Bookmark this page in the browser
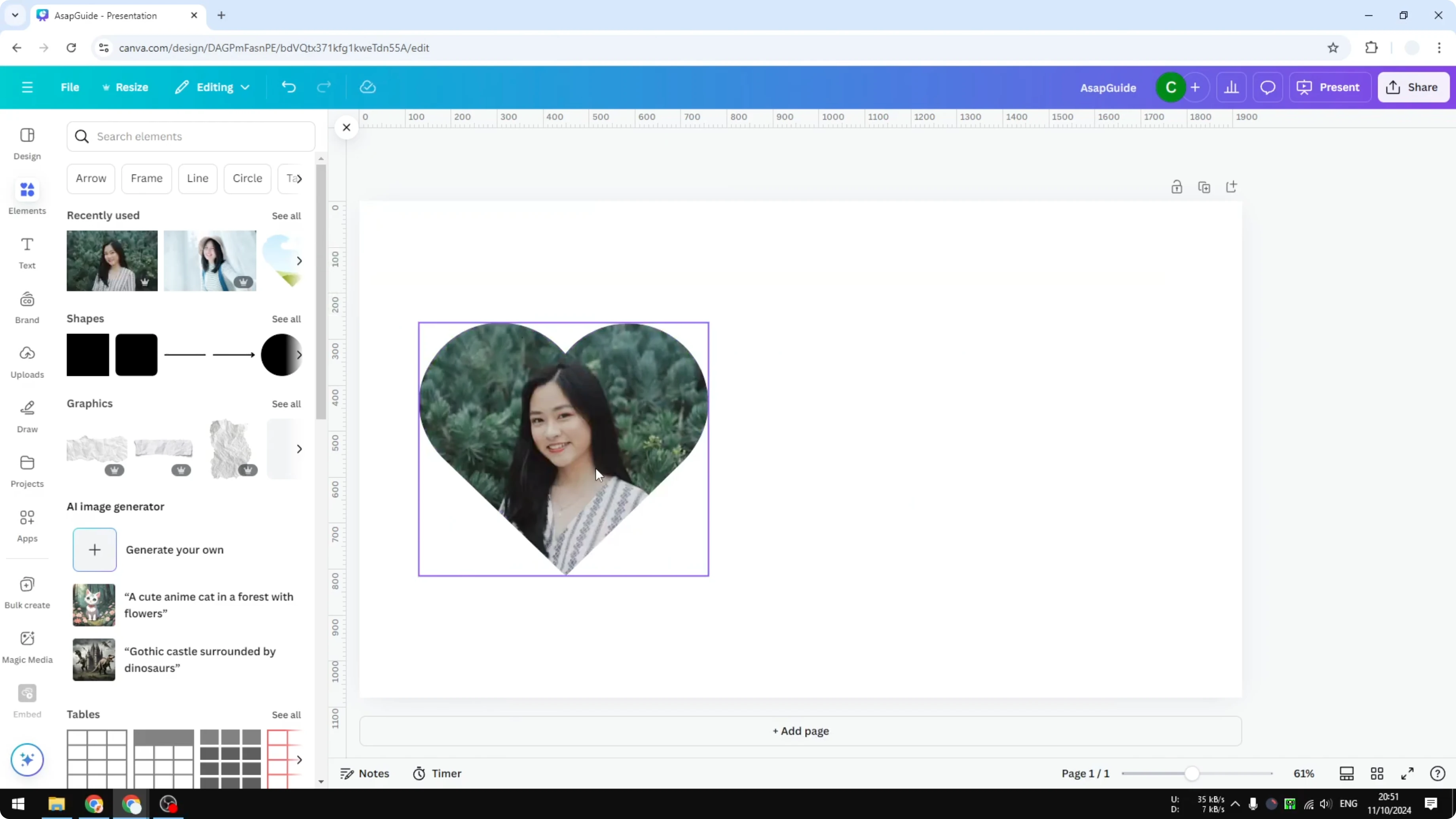1456x819 pixels. pos(1333,47)
